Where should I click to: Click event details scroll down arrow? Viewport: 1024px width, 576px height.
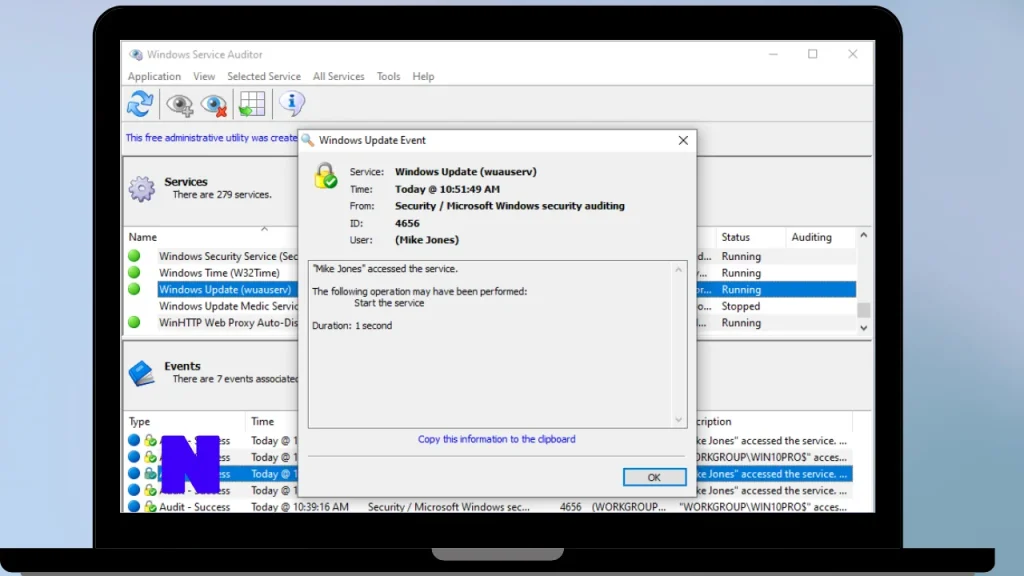(679, 420)
